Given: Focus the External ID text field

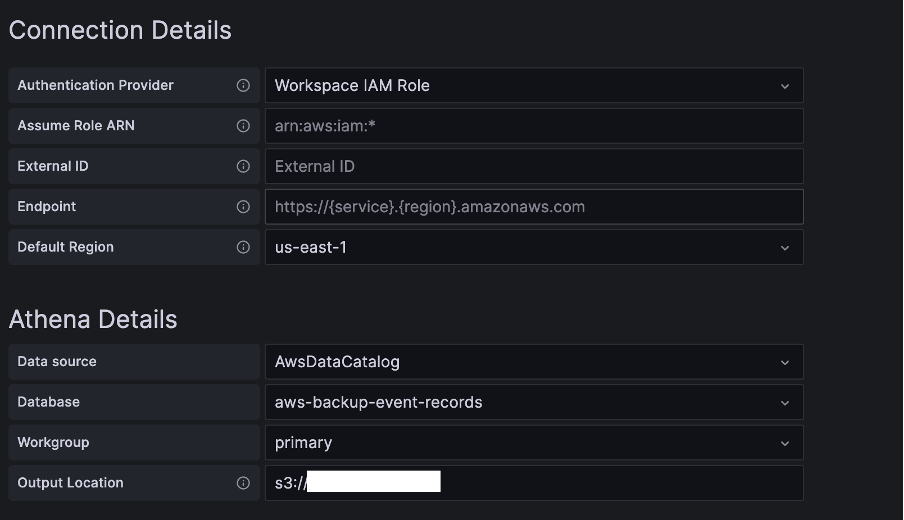Looking at the screenshot, I should point(534,166).
